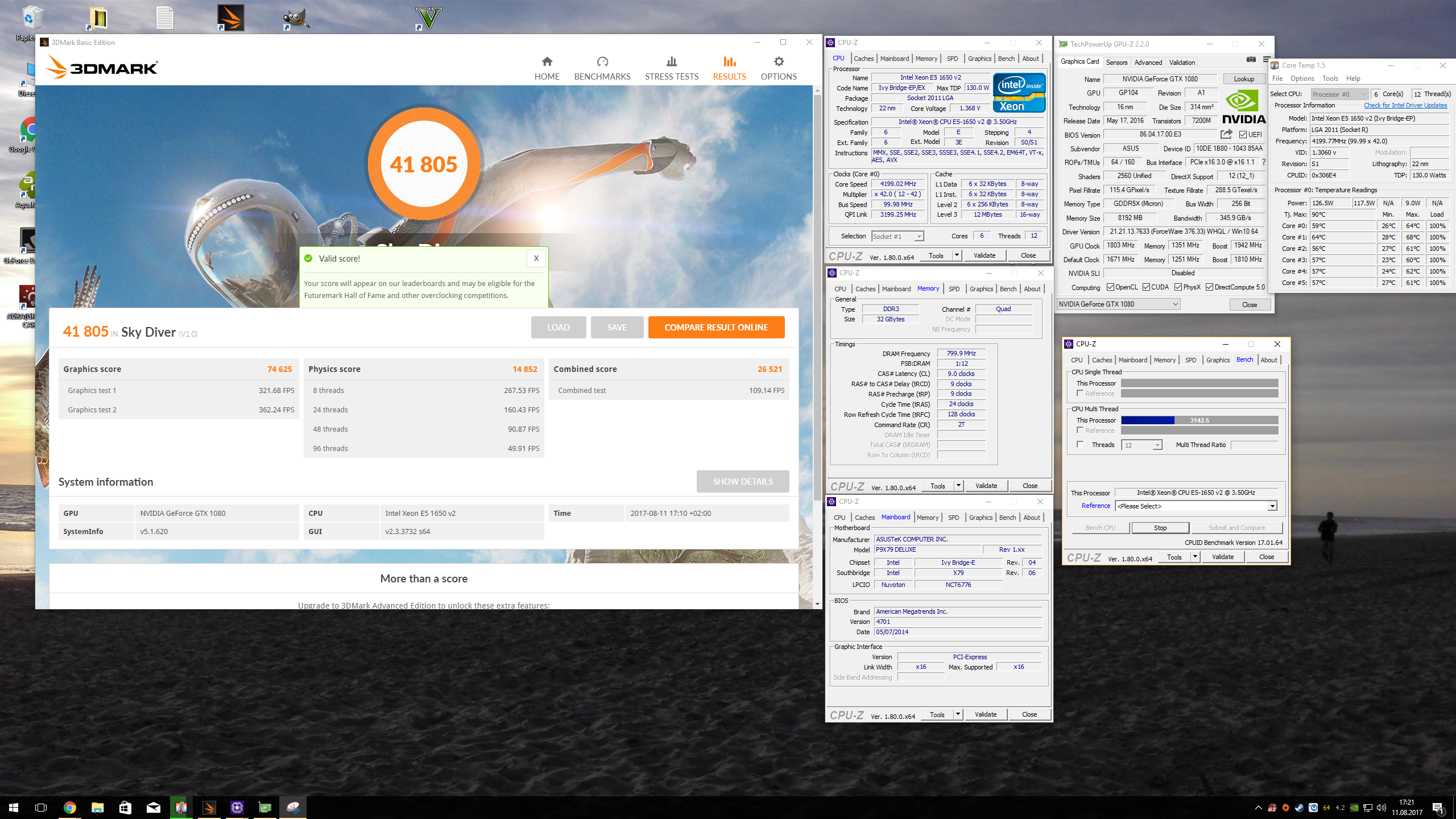This screenshot has width=1456, height=819.
Task: Click the CPU-Z chip icon in taskbar
Action: point(237,807)
